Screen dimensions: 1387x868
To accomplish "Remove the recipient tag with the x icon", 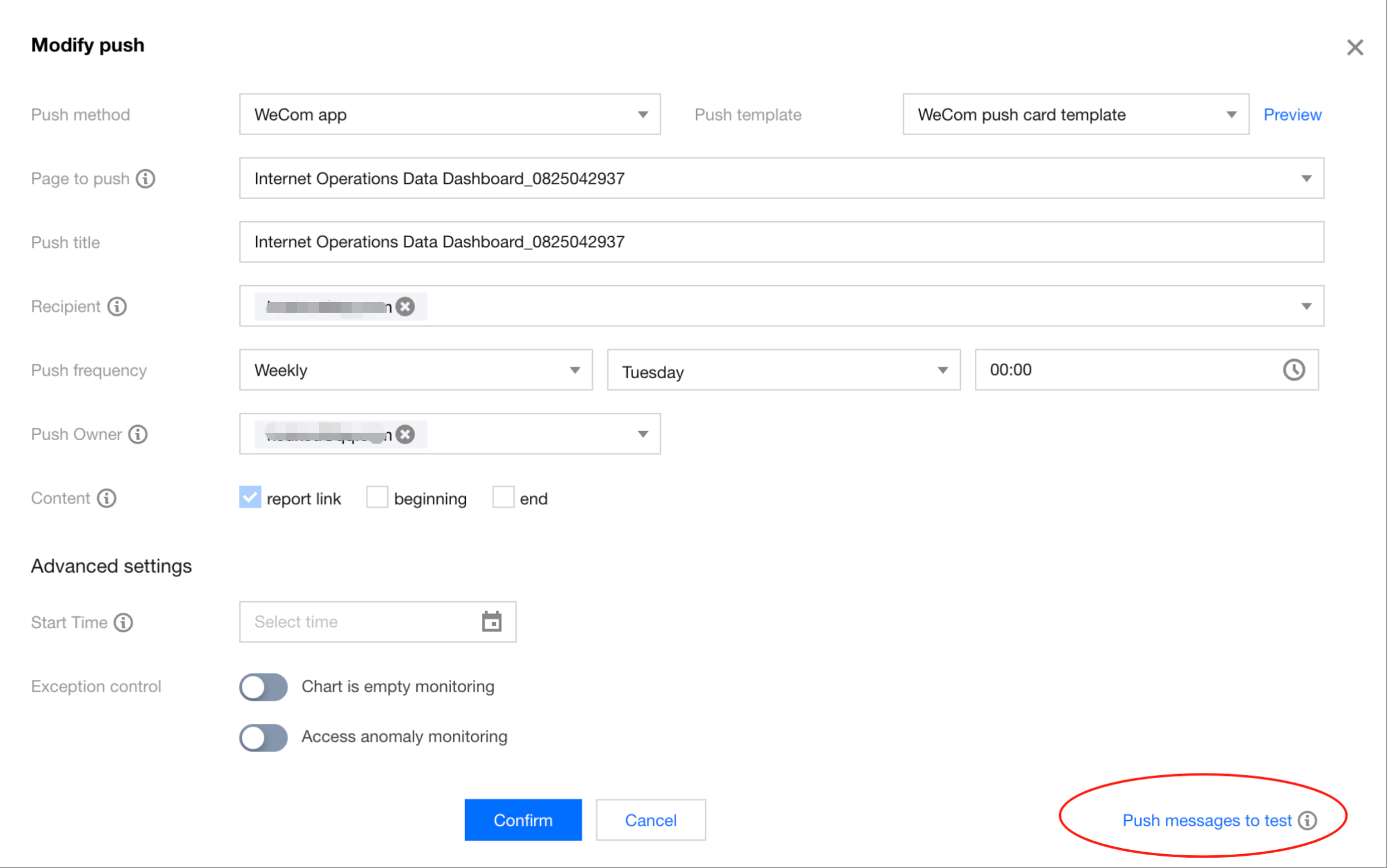I will point(406,307).
